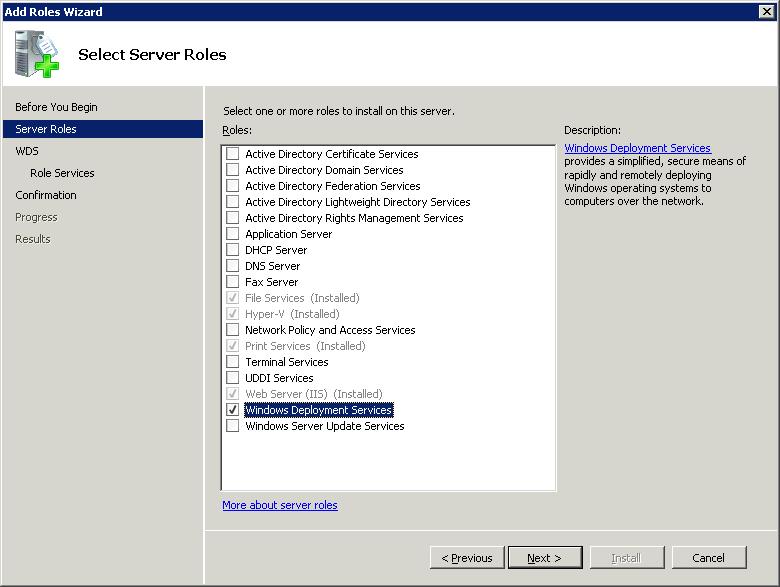
Task: Select the Web Server (IIS) (Installed) label
Action: (x=313, y=394)
